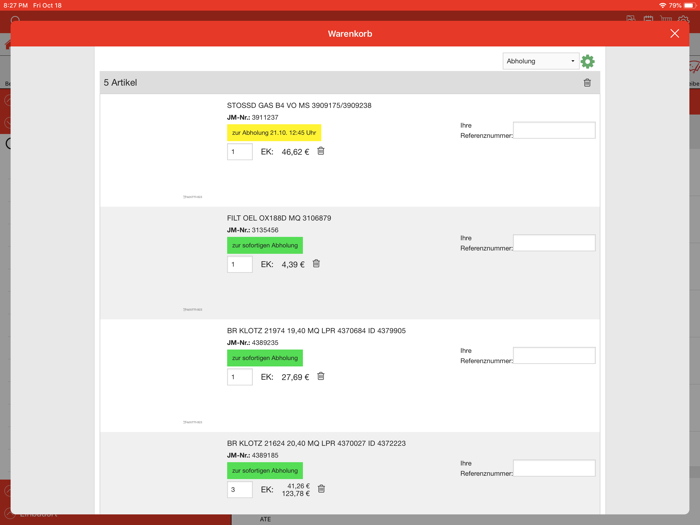
Task: Click 'zur sofortigen Abholung' badge for FILT OEL
Action: [265, 245]
